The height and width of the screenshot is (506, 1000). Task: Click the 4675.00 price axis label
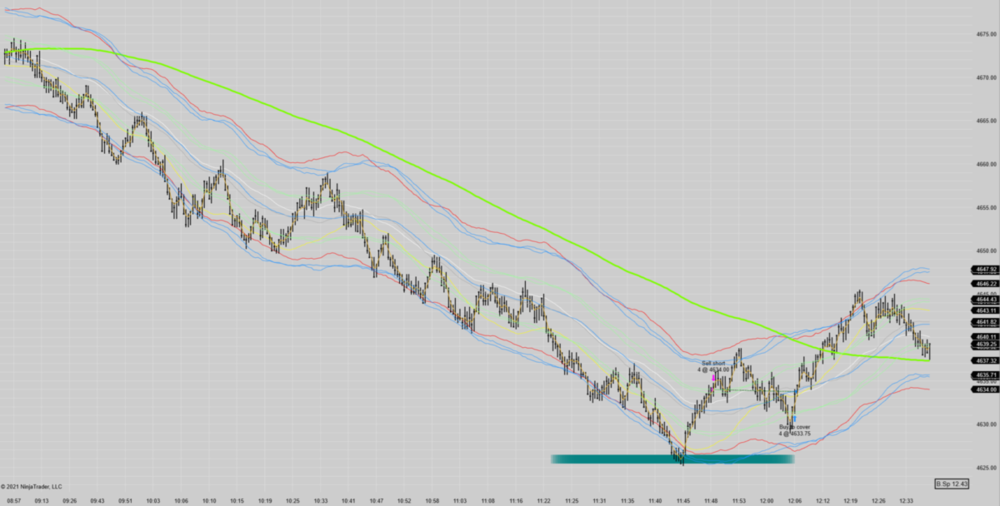(x=985, y=34)
